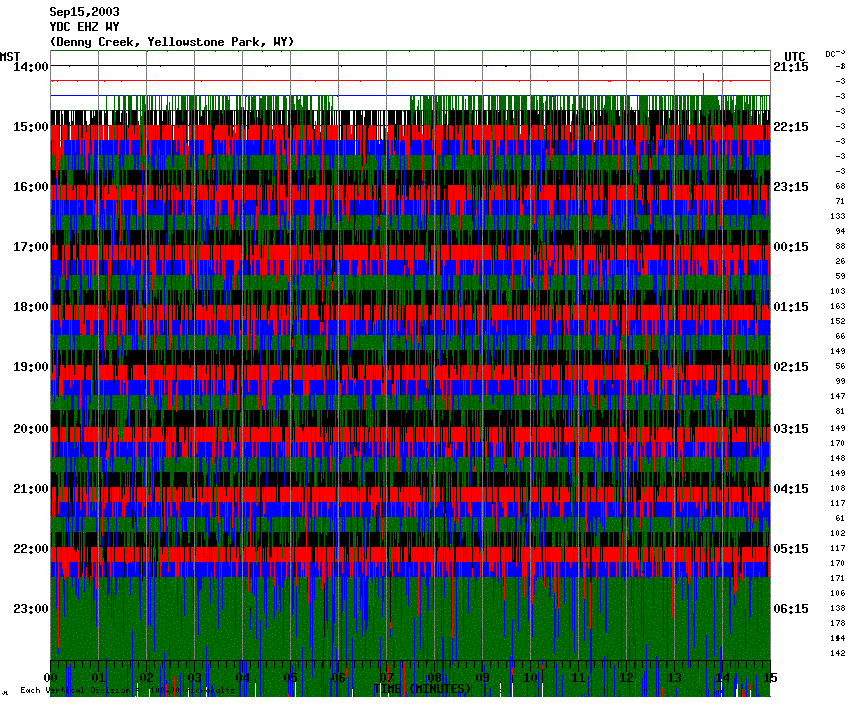
Task: Click minute marker 05 on the bottom axis
Action: 291,678
